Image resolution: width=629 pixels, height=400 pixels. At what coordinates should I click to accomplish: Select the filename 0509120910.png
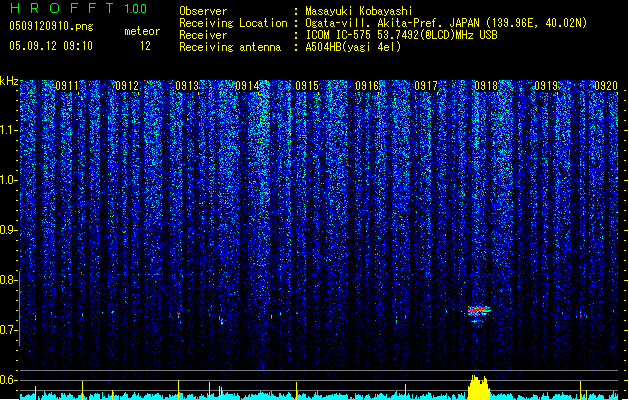[51, 26]
